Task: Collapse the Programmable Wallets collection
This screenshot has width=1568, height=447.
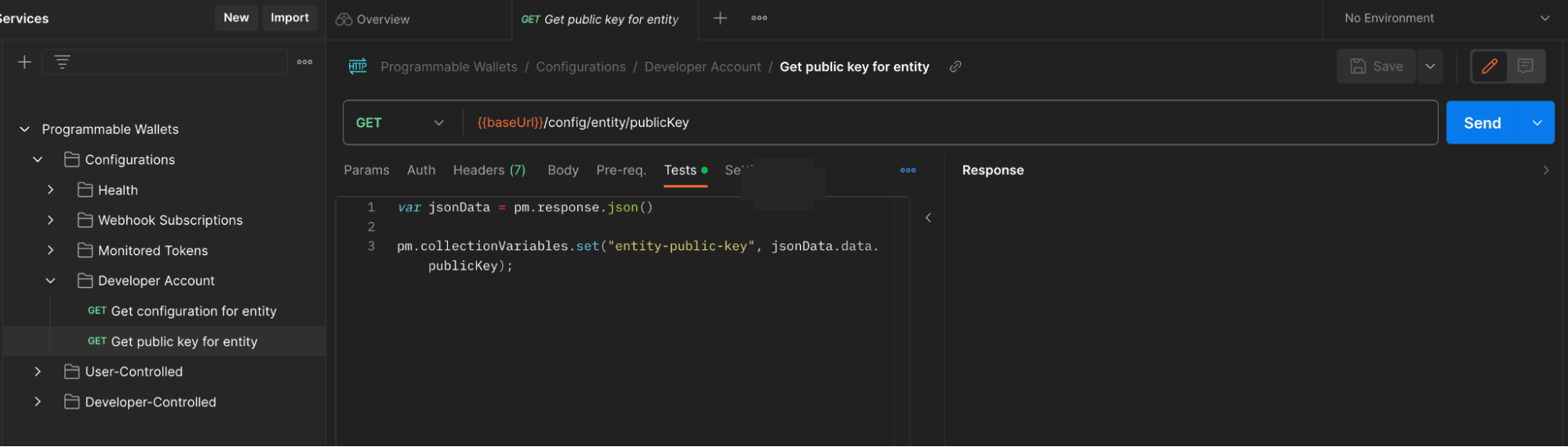Action: [25, 129]
